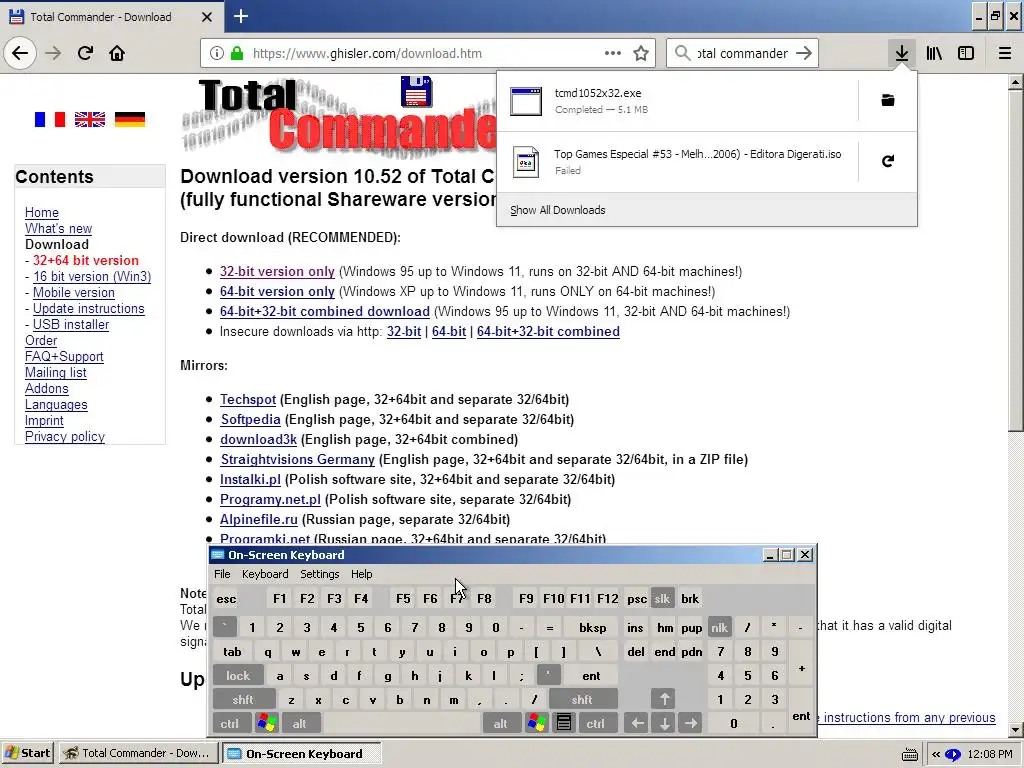Image resolution: width=1024 pixels, height=768 pixels.
Task: Open the Firefox hamburger menu
Action: (1004, 53)
